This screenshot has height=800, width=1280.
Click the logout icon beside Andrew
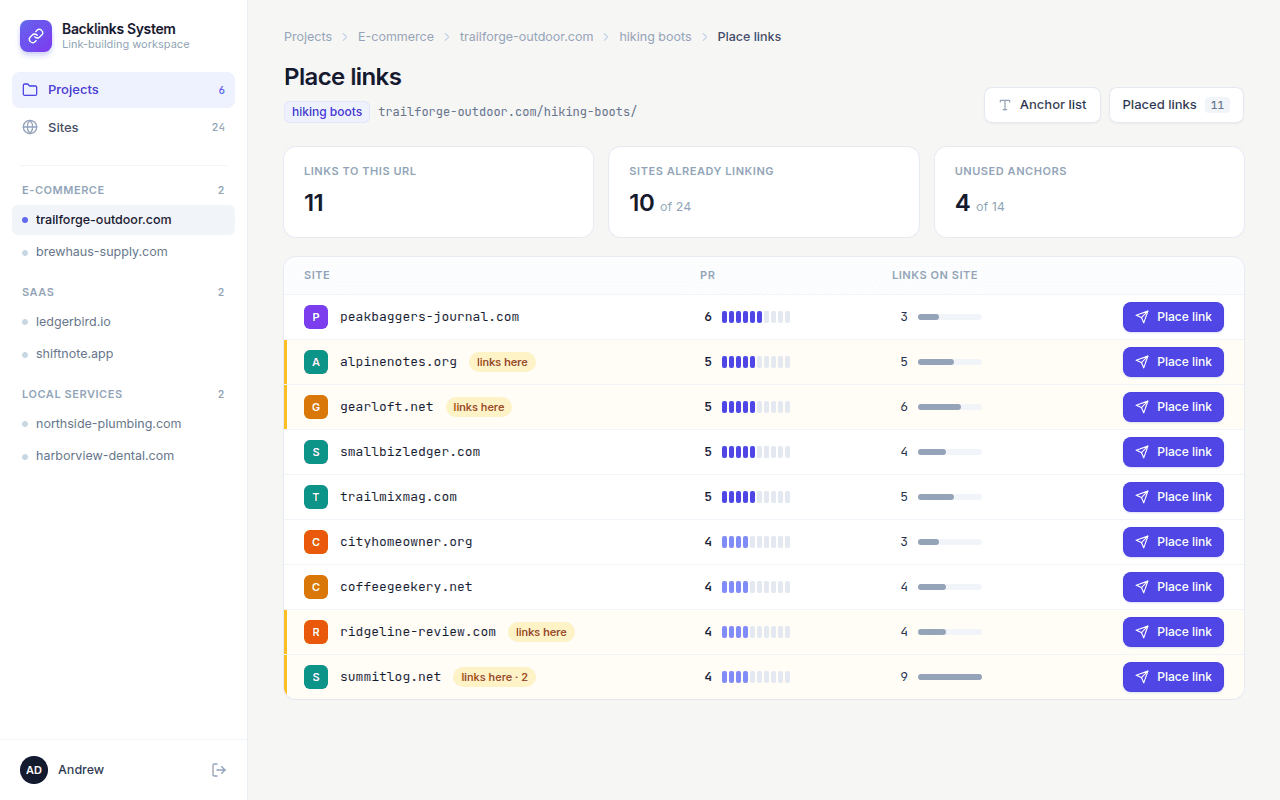219,770
